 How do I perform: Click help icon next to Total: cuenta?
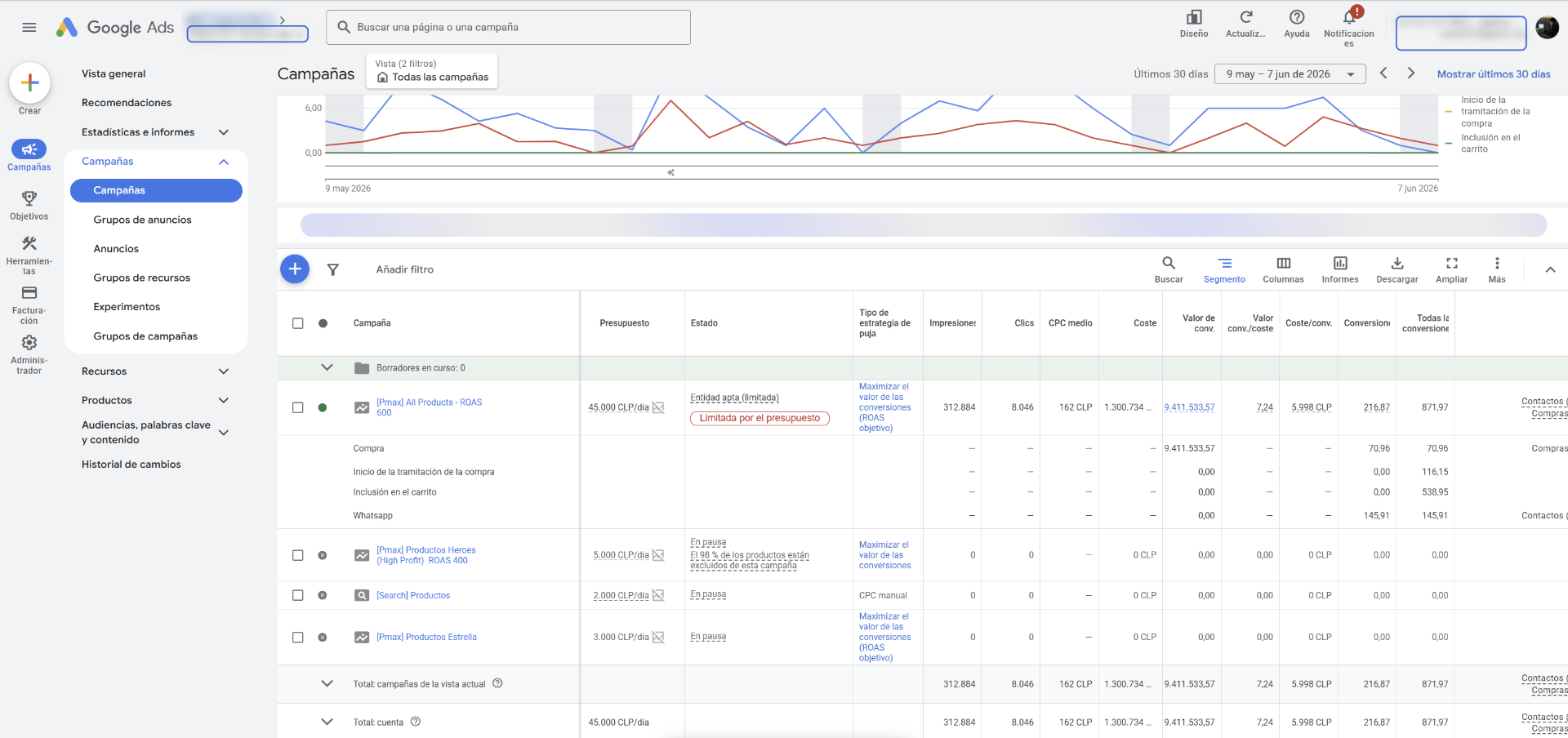[416, 722]
